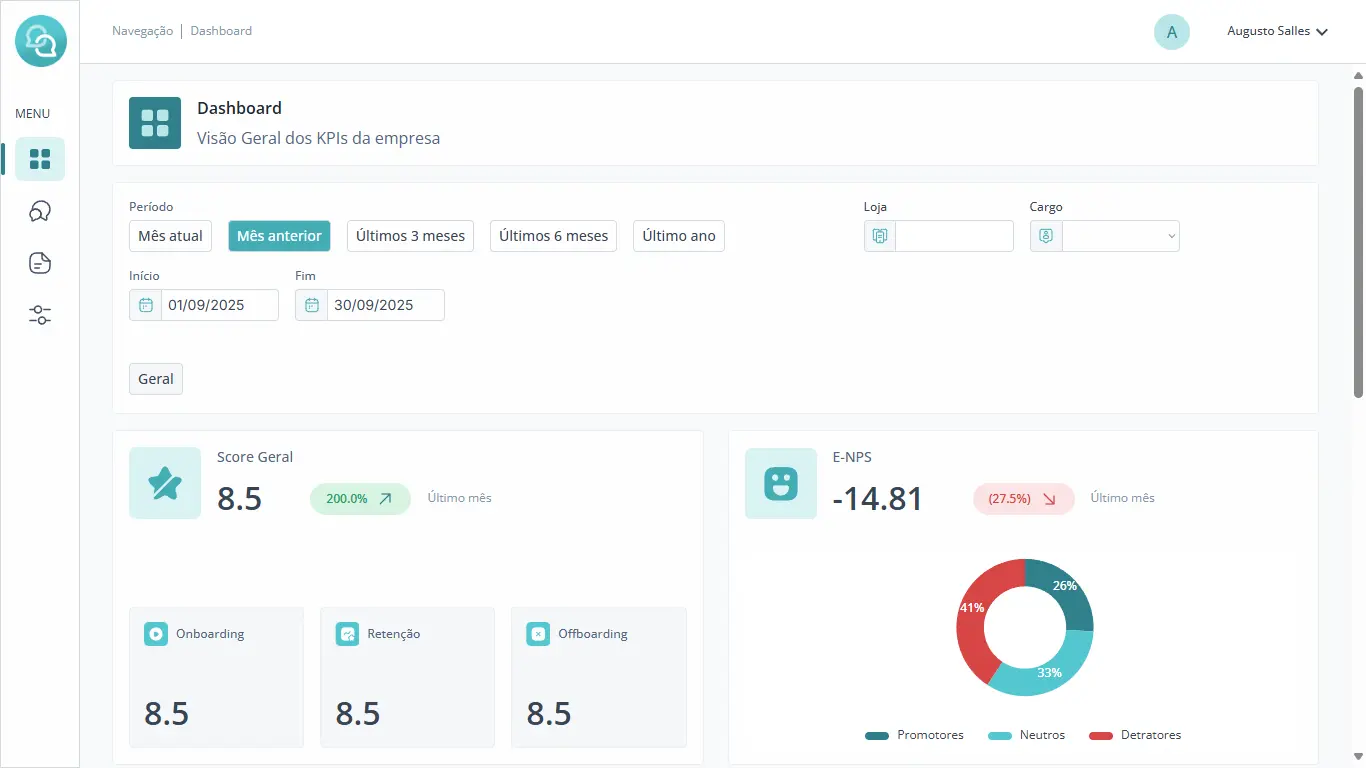Open the chat bubbles sidebar icon
Viewport: 1366px width, 768px height.
point(40,211)
